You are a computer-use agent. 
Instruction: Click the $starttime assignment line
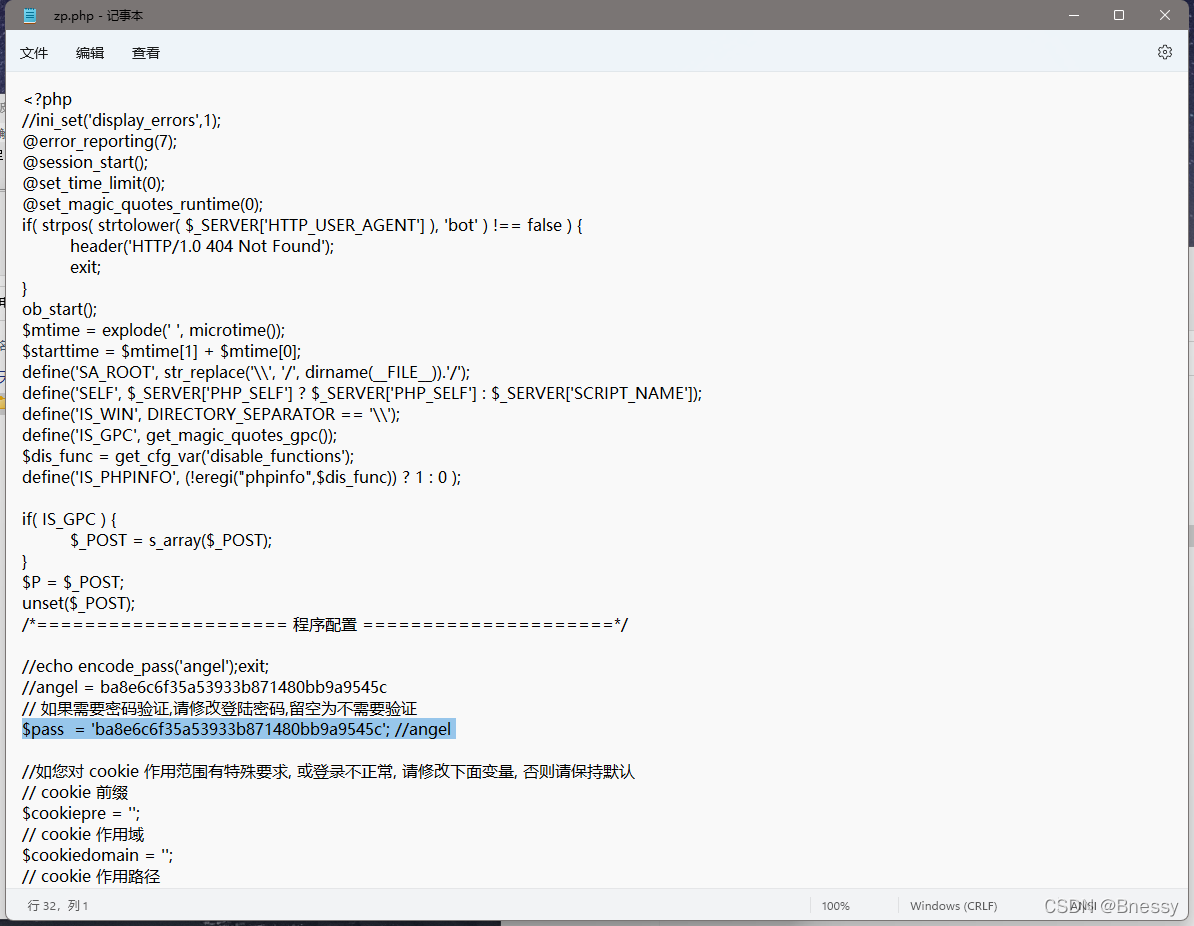tap(161, 351)
